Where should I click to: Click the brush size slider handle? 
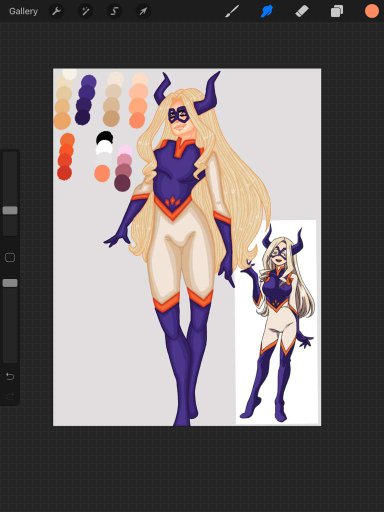10,210
